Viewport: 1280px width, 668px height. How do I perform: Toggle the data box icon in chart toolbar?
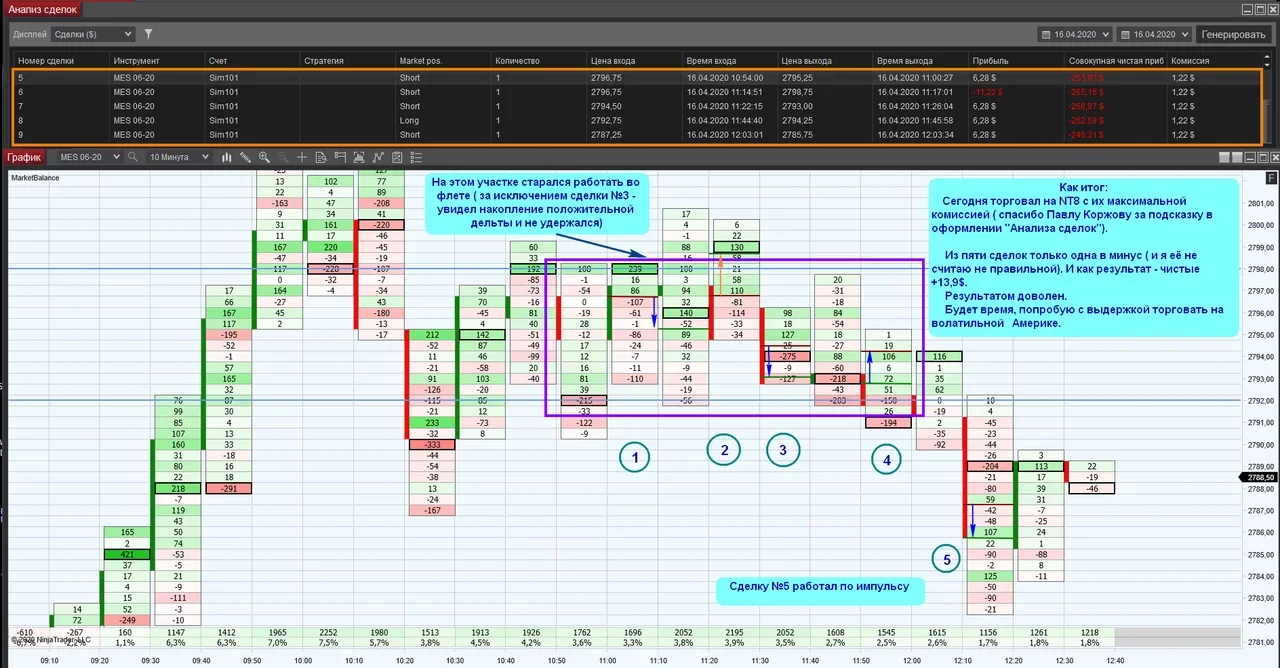(321, 157)
